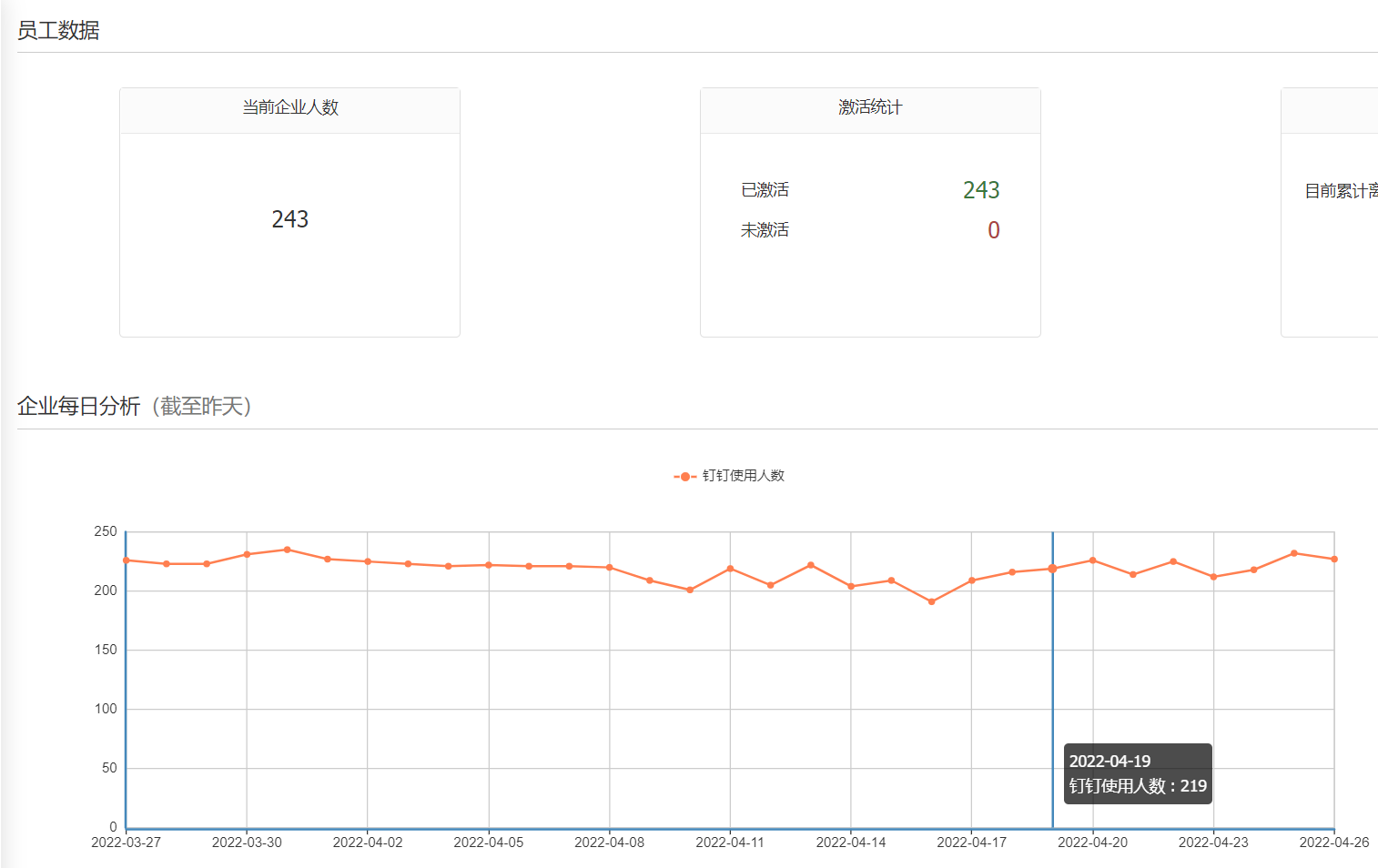
Task: Click the green 已激活 count 243
Action: click(980, 190)
